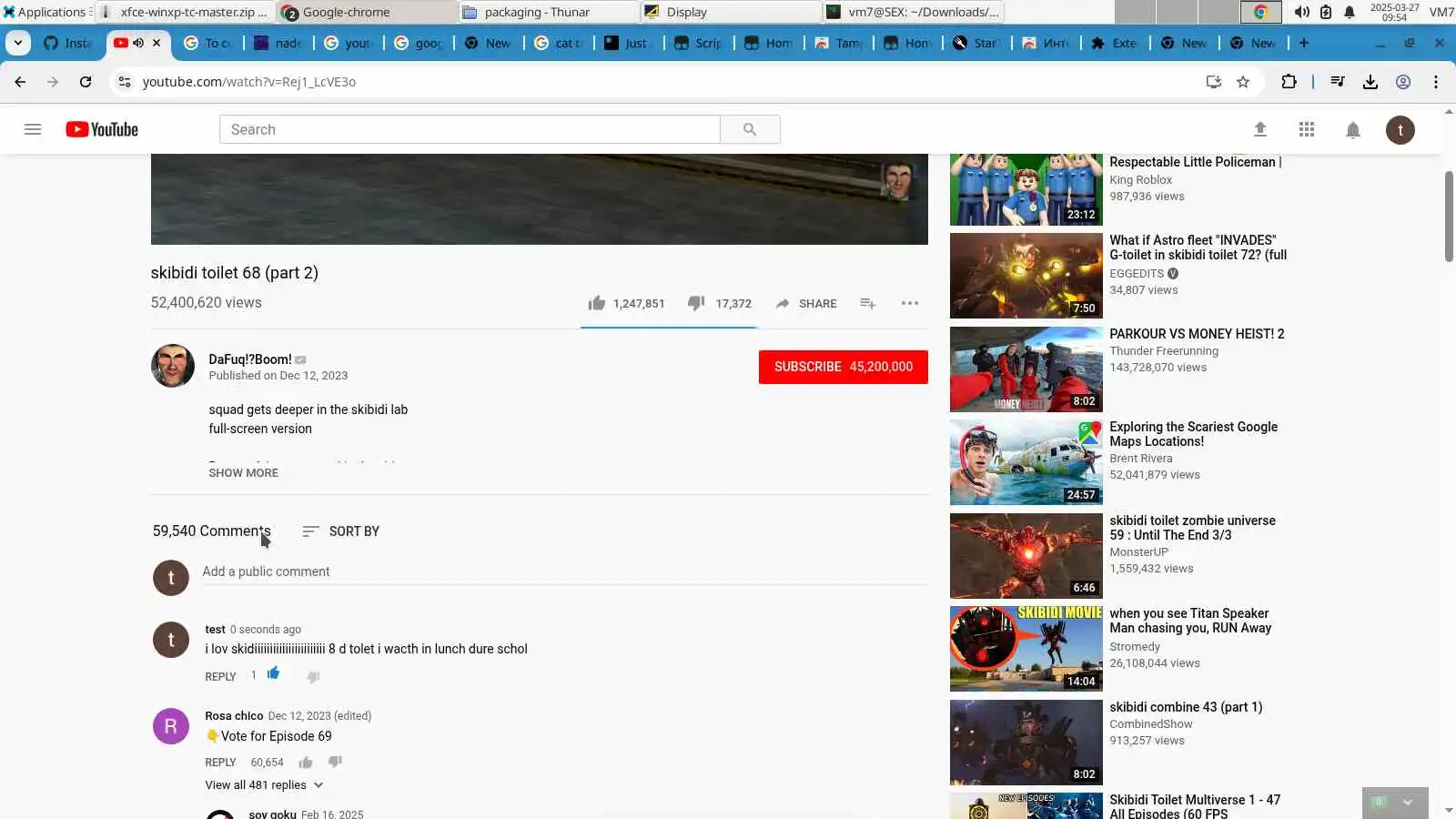The image size is (1456, 819).
Task: Switch to the 'cat t' Google tab
Action: tap(559, 43)
